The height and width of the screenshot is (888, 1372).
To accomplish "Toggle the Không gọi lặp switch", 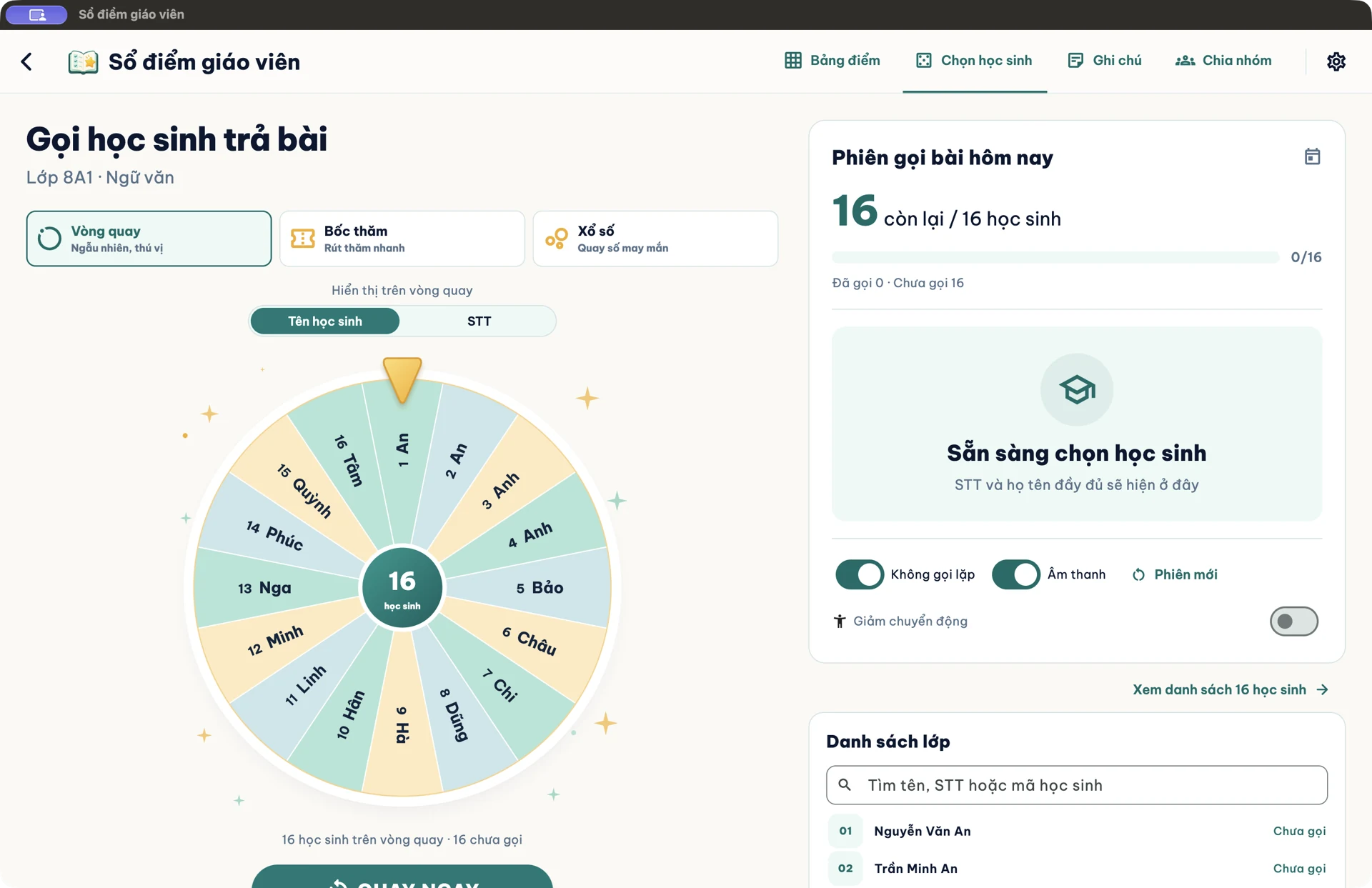I will coord(860,574).
